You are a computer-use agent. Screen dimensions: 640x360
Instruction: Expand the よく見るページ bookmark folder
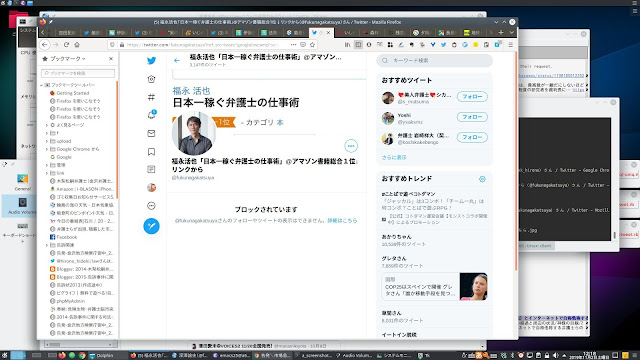47,125
